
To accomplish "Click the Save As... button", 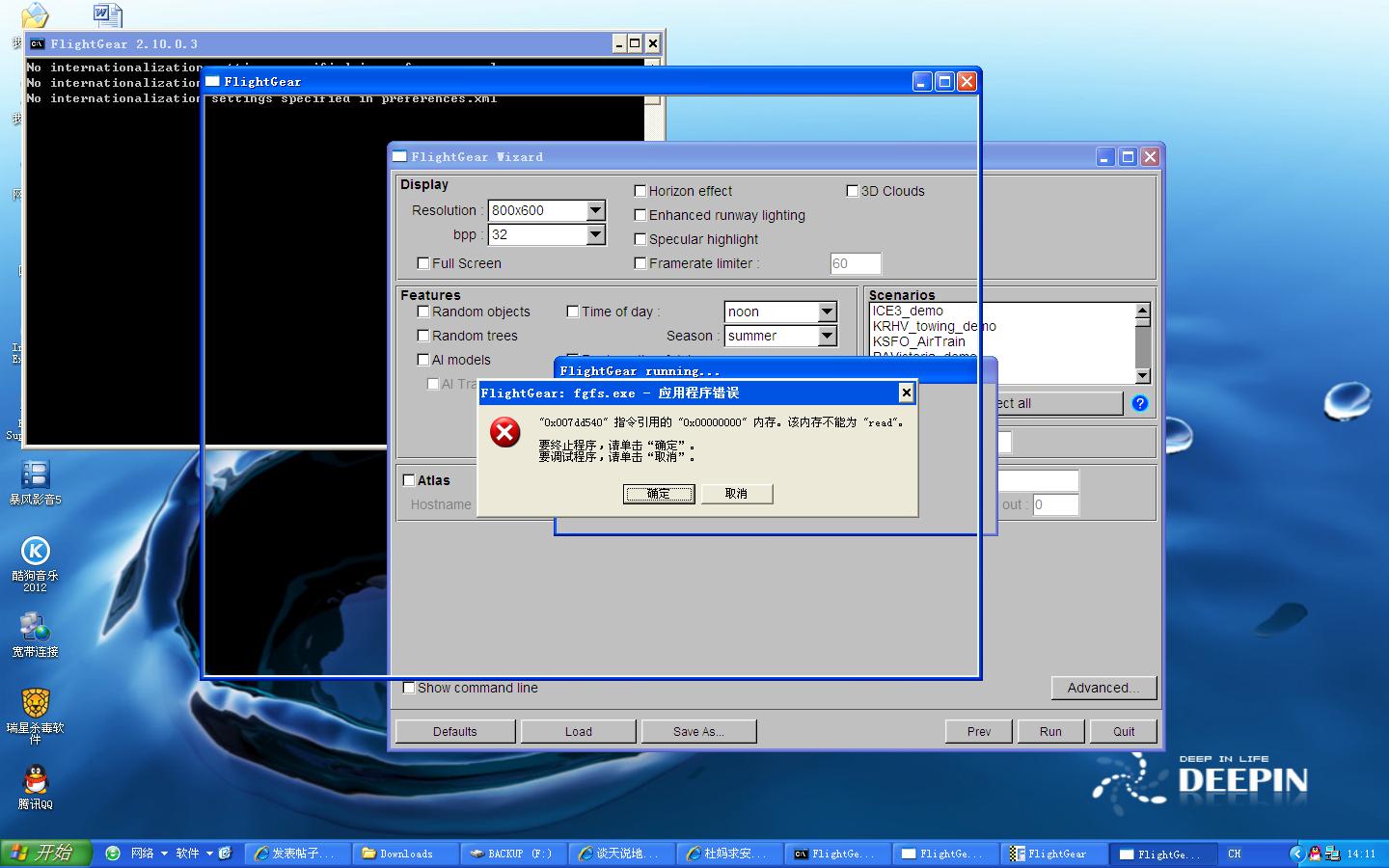I will pos(698,731).
